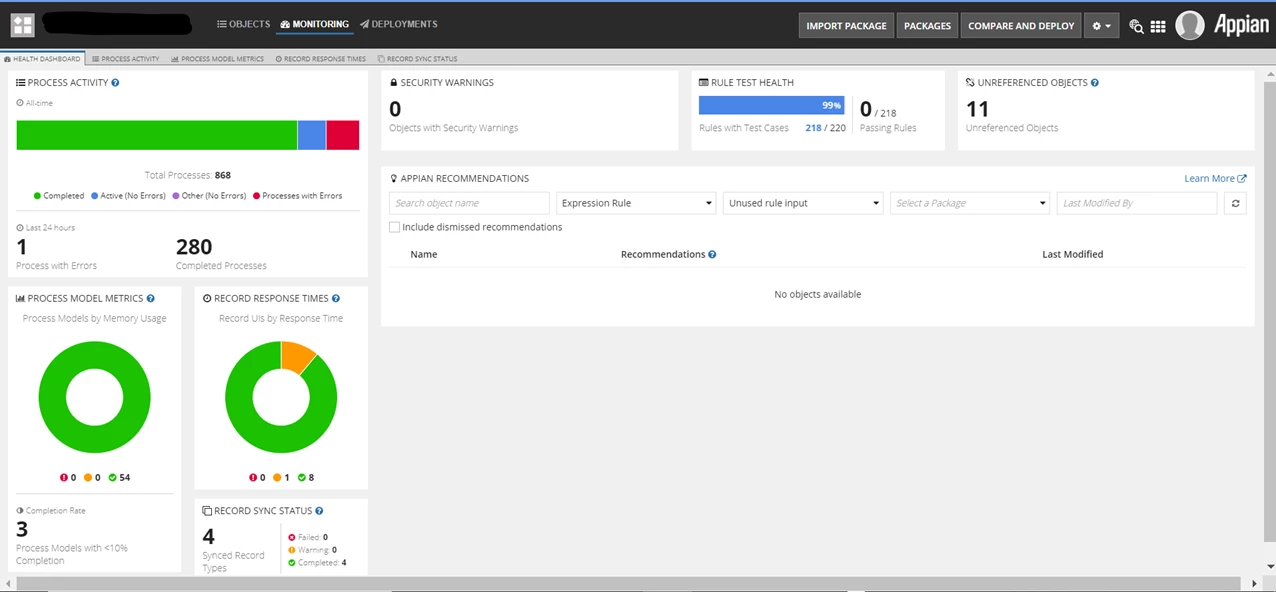Click the Record Sync Status help icon

[x=320, y=511]
